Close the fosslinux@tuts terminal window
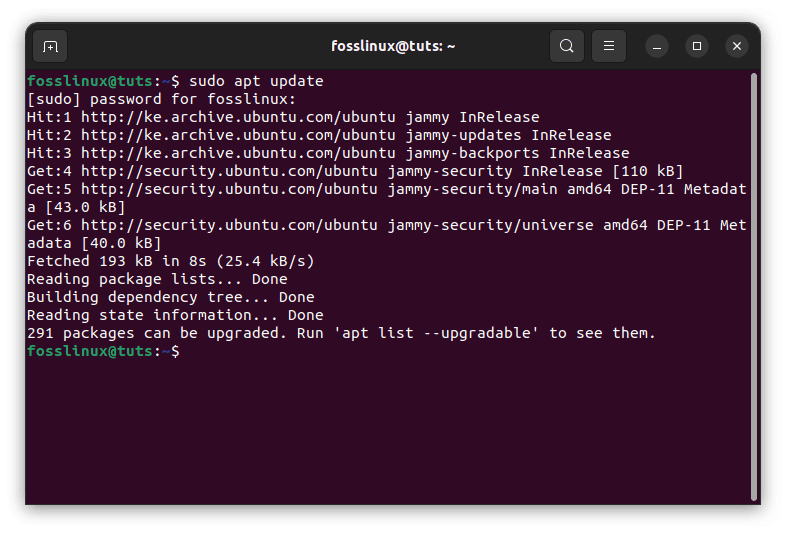Viewport: 786px width, 533px height. click(x=737, y=47)
